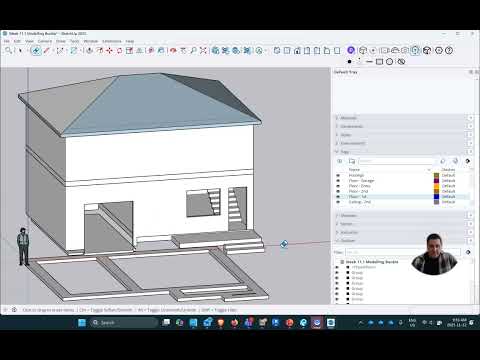480x360 pixels.
Task: Click the Add Tag plus icon
Action: [x=340, y=161]
